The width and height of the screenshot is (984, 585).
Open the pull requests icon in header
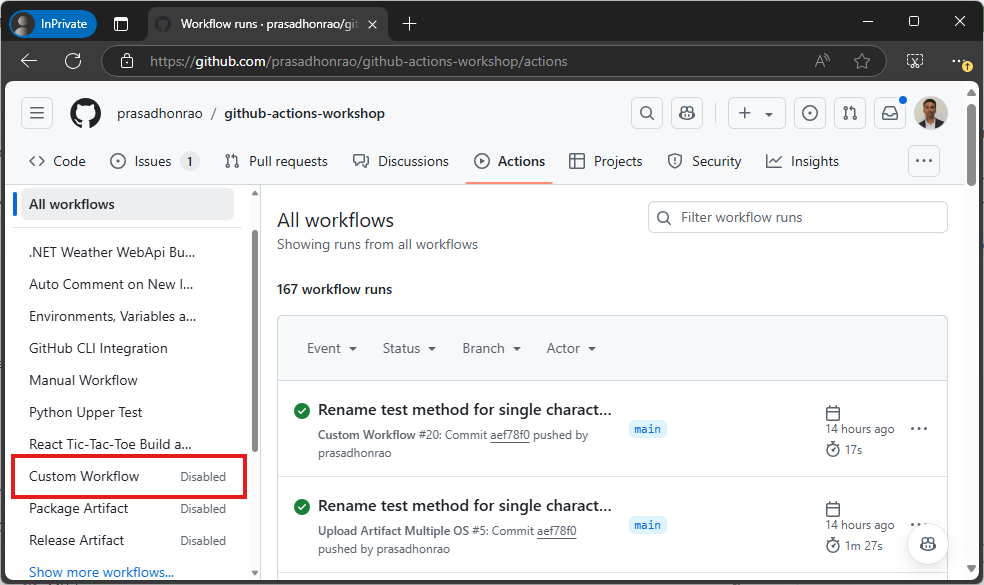click(x=850, y=113)
